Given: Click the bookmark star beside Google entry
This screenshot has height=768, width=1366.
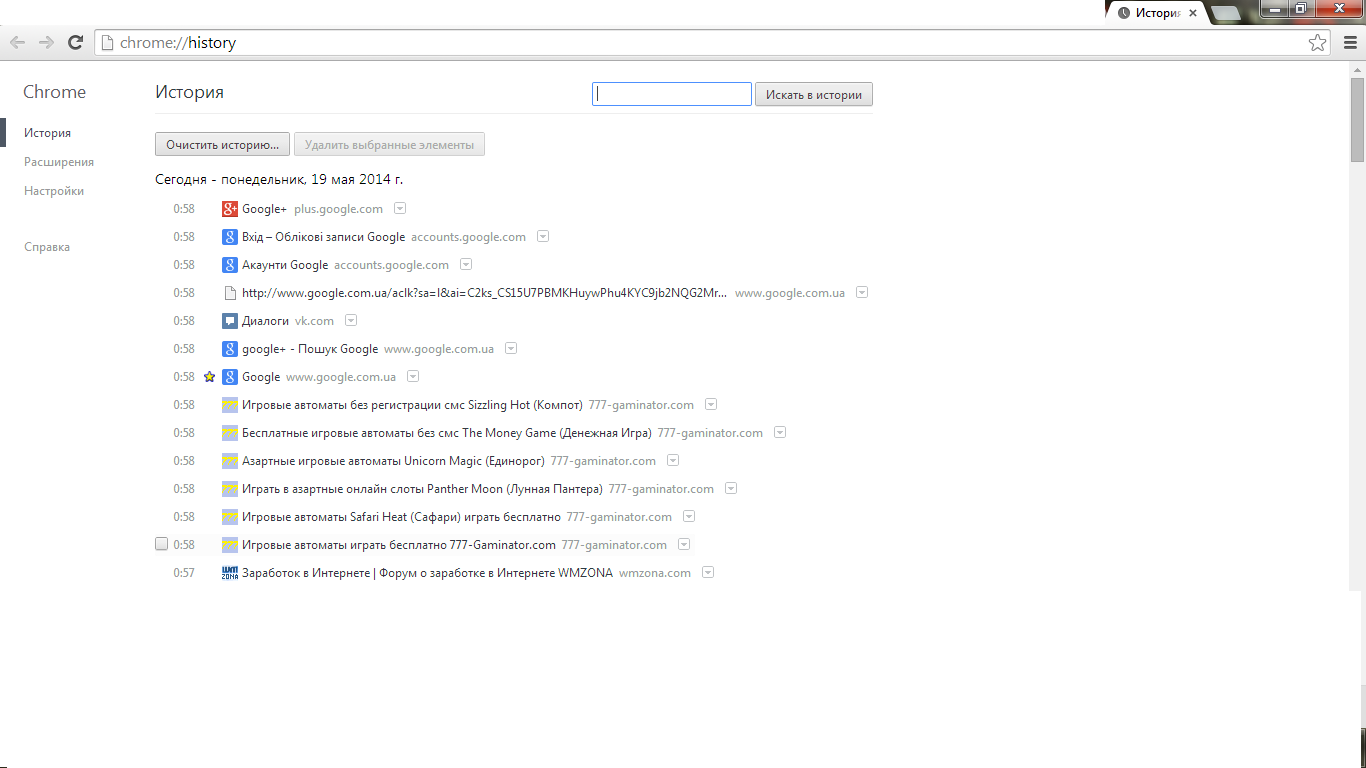Looking at the screenshot, I should [x=209, y=377].
